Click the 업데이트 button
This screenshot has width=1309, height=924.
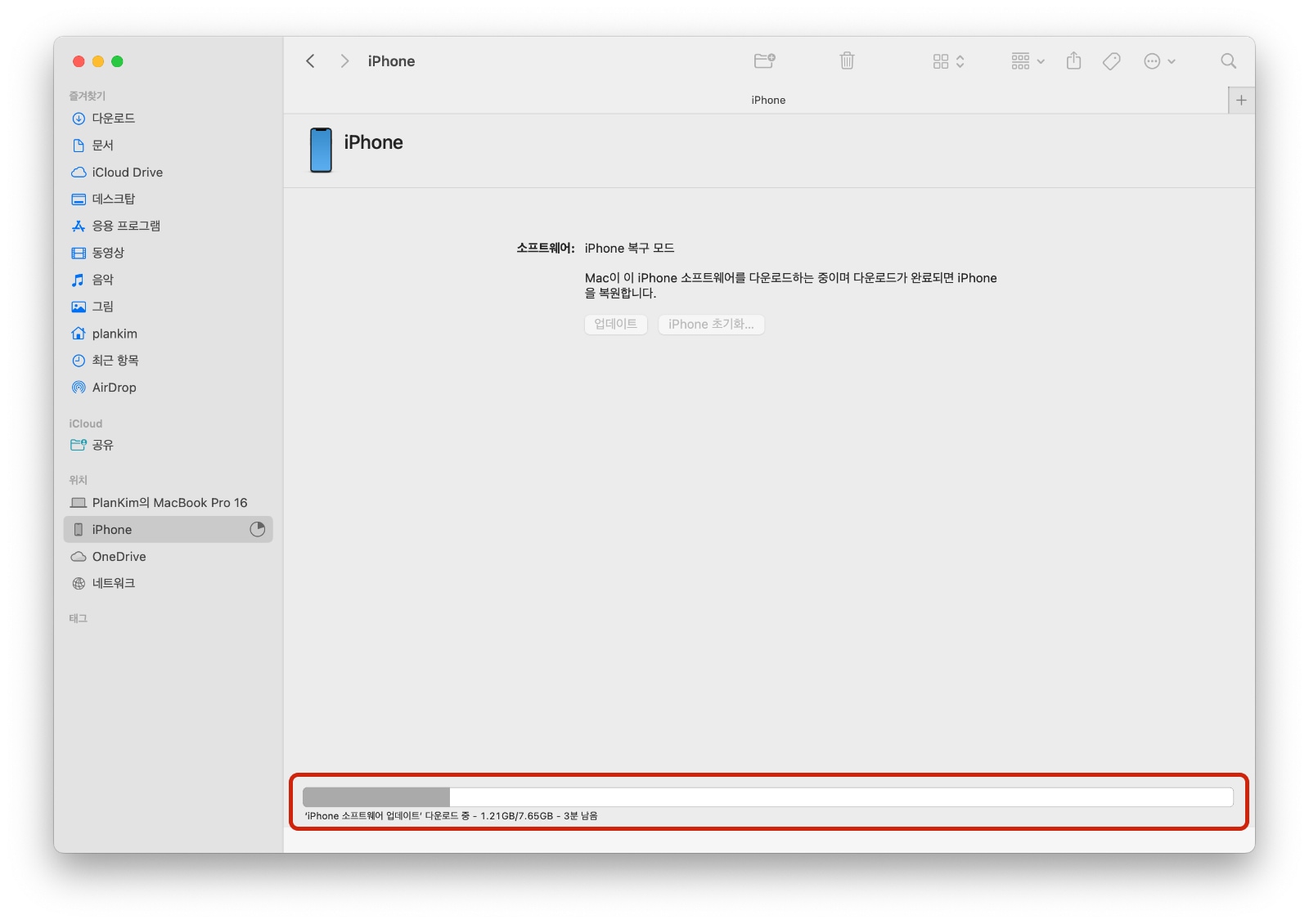click(x=616, y=325)
